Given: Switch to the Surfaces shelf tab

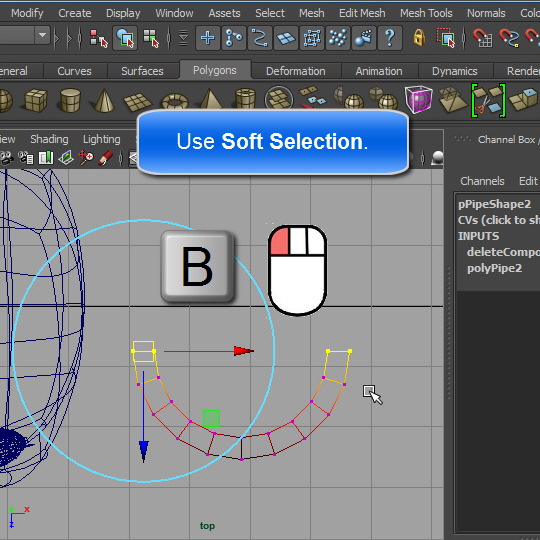Looking at the screenshot, I should click(x=142, y=71).
